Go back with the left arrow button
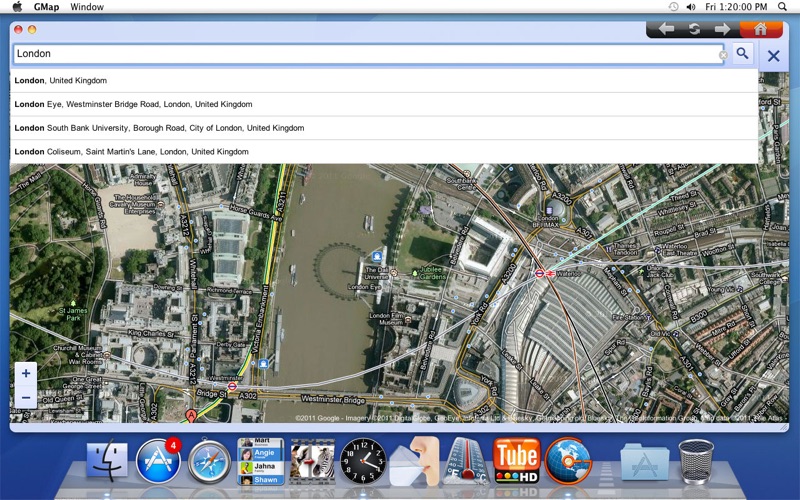This screenshot has width=800, height=500. [x=666, y=29]
